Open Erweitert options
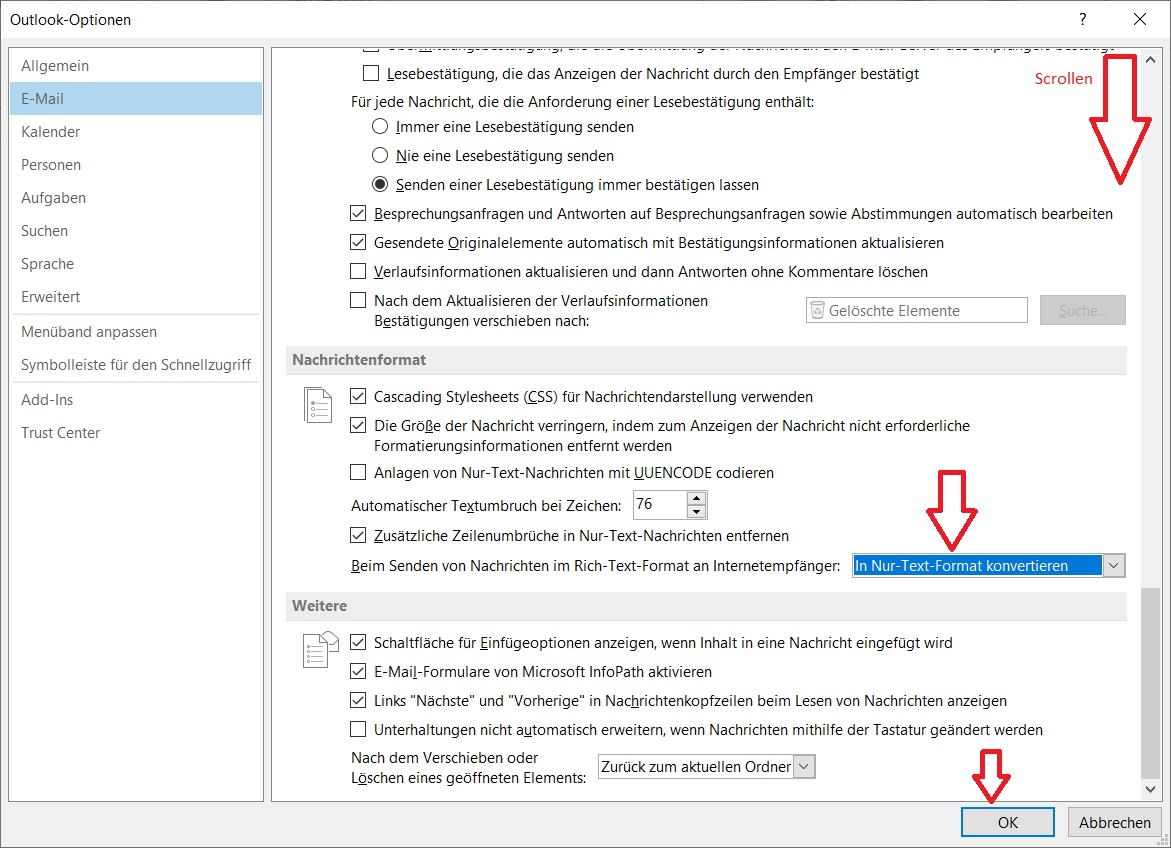The width and height of the screenshot is (1171, 848). click(136, 297)
